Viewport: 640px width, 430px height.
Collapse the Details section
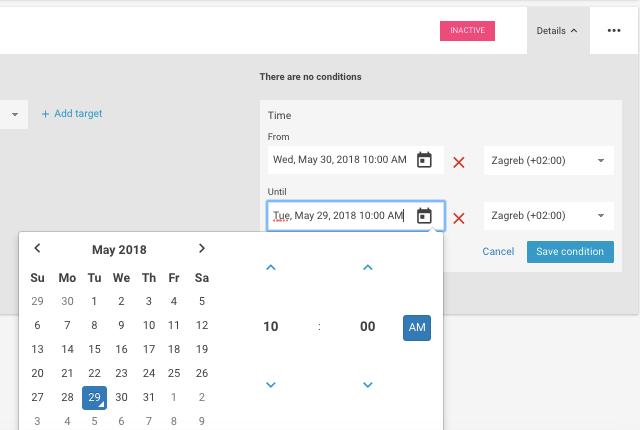click(557, 31)
